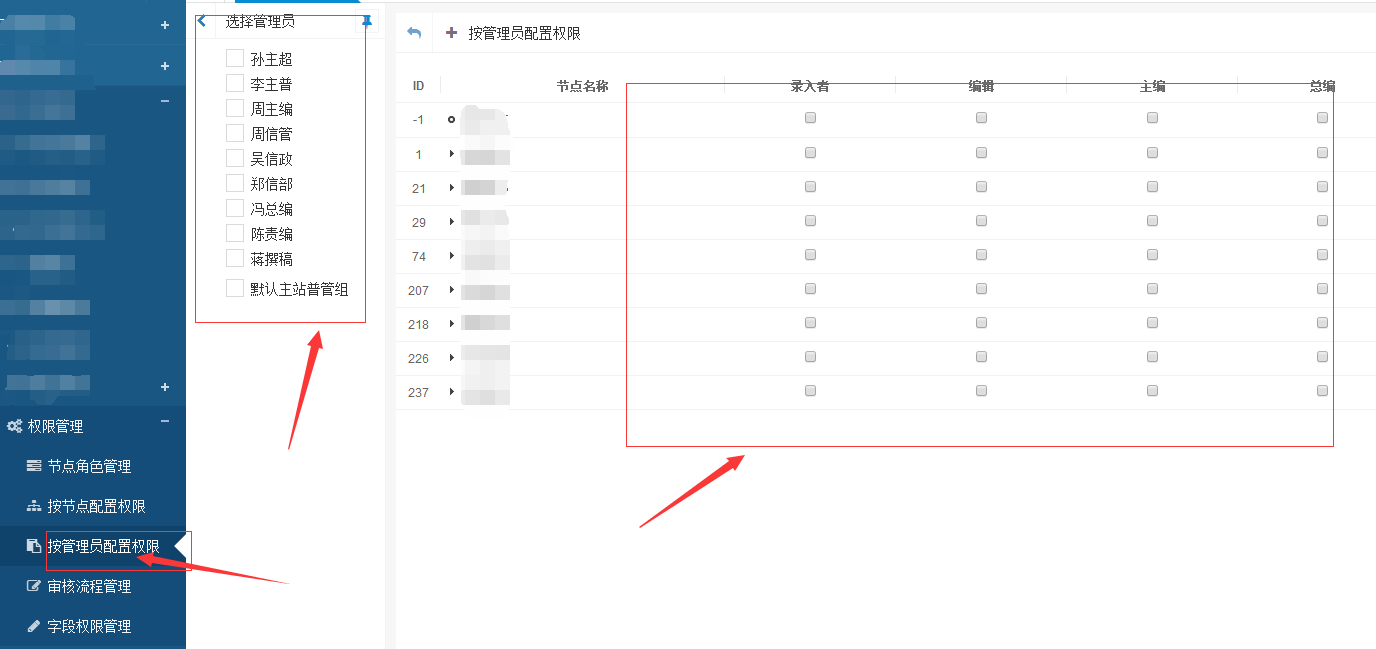
Task: Tick the 主编 checkbox in row ID 1
Action: pos(1152,153)
